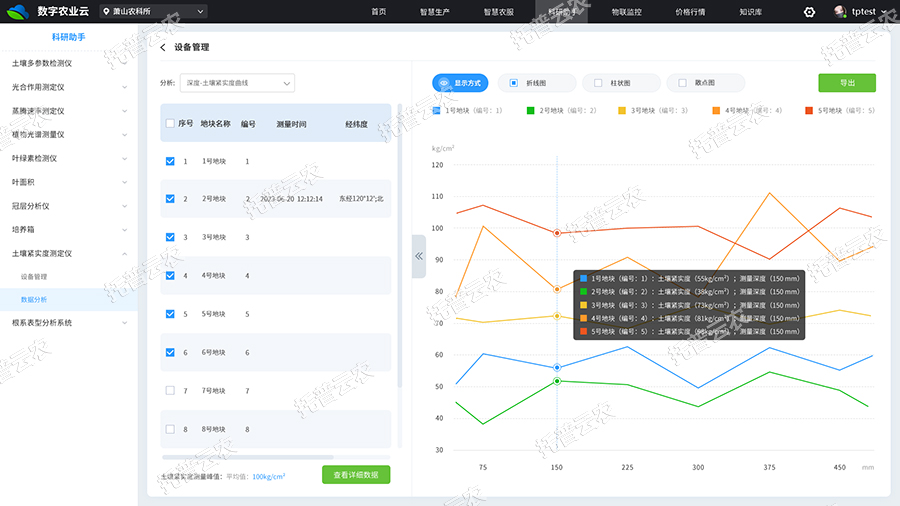900x506 pixels.
Task: Click the eye icon in 显示方式
Action: [x=445, y=83]
